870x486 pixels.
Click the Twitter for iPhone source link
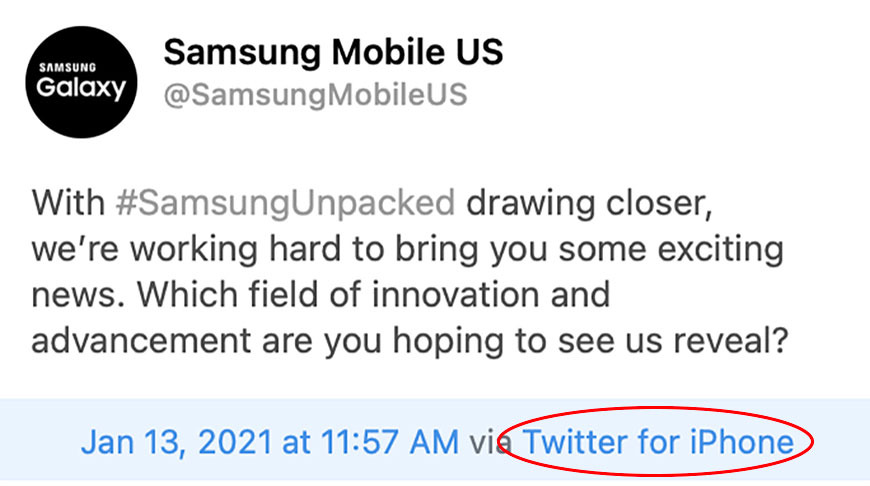tap(658, 442)
